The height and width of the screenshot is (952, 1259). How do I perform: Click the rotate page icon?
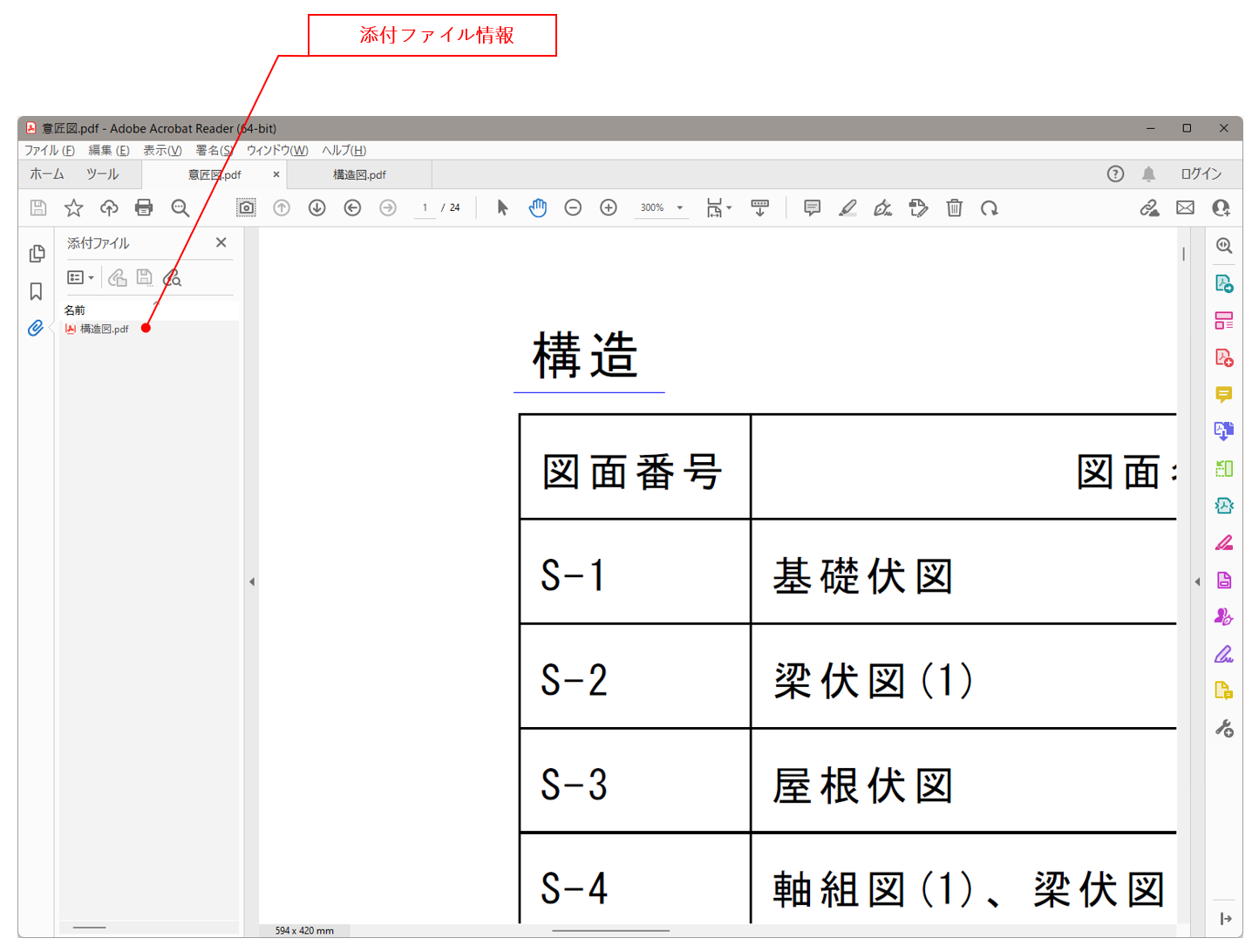[989, 207]
